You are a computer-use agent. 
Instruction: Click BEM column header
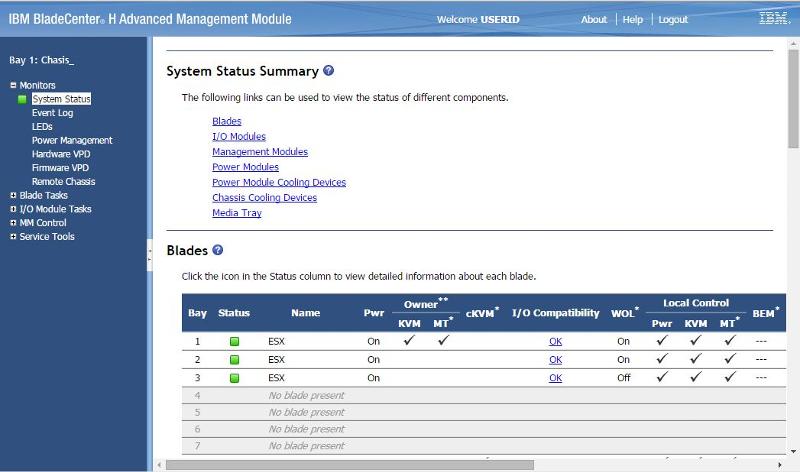coord(766,313)
